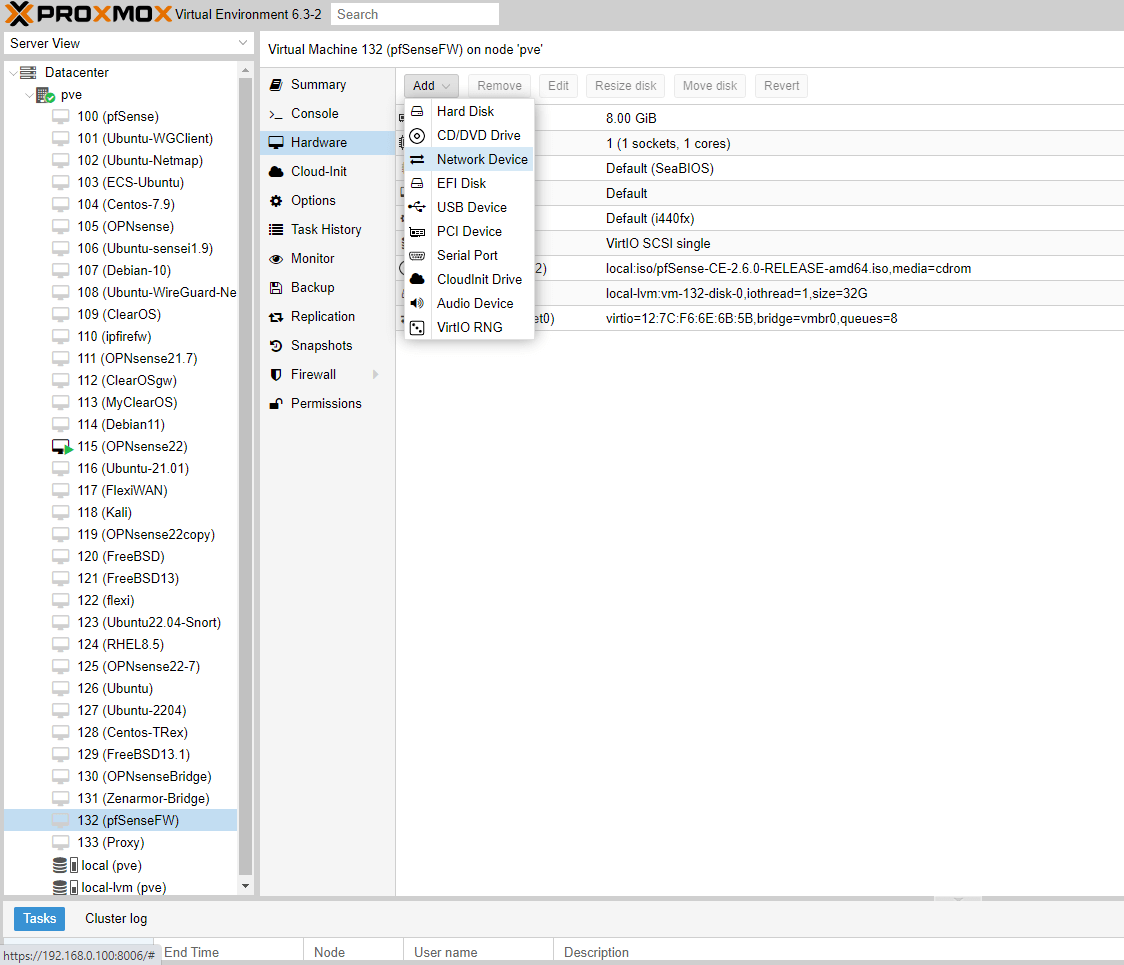Image resolution: width=1124 pixels, height=965 pixels.
Task: Click the Move disk button
Action: tap(710, 86)
